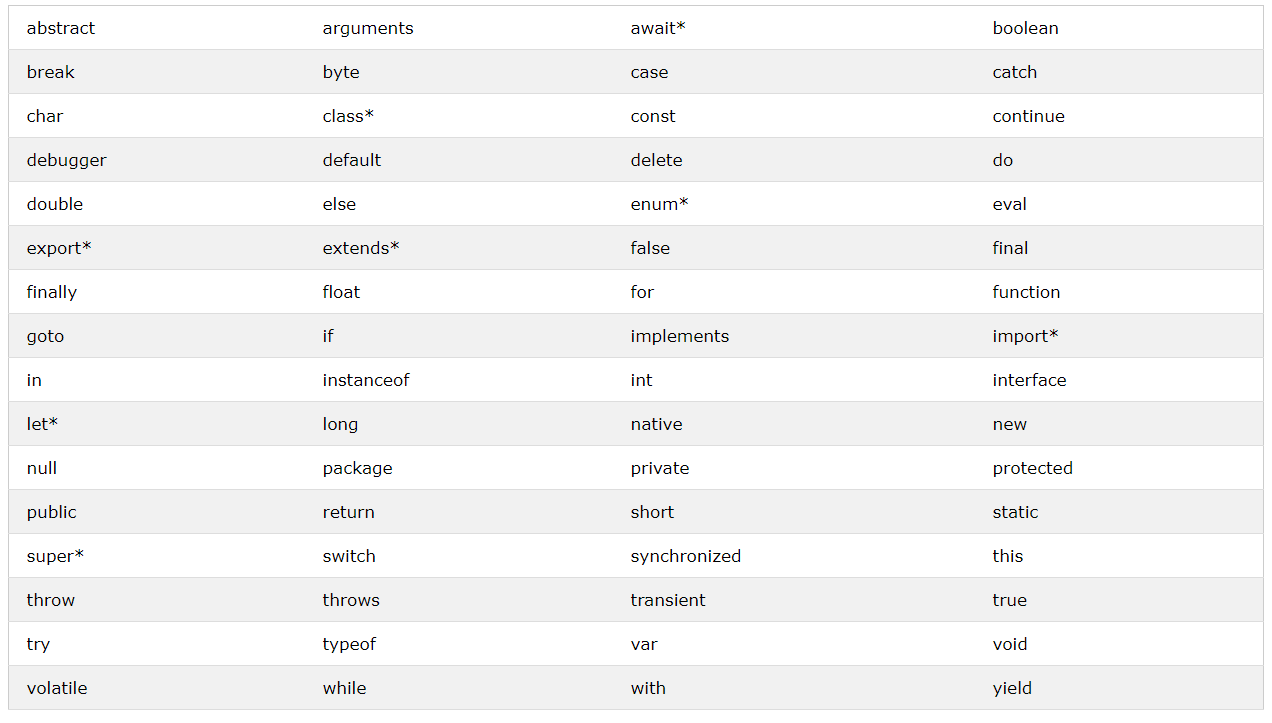
Task: Click the "await*" keyword cell
Action: click(x=658, y=28)
